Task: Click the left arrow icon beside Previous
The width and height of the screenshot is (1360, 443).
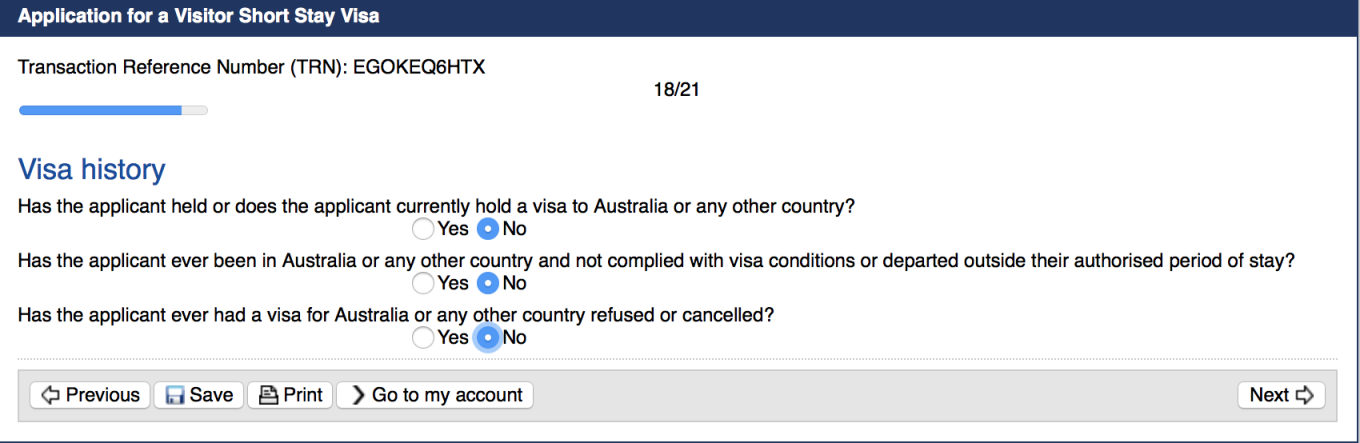Action: tap(50, 395)
